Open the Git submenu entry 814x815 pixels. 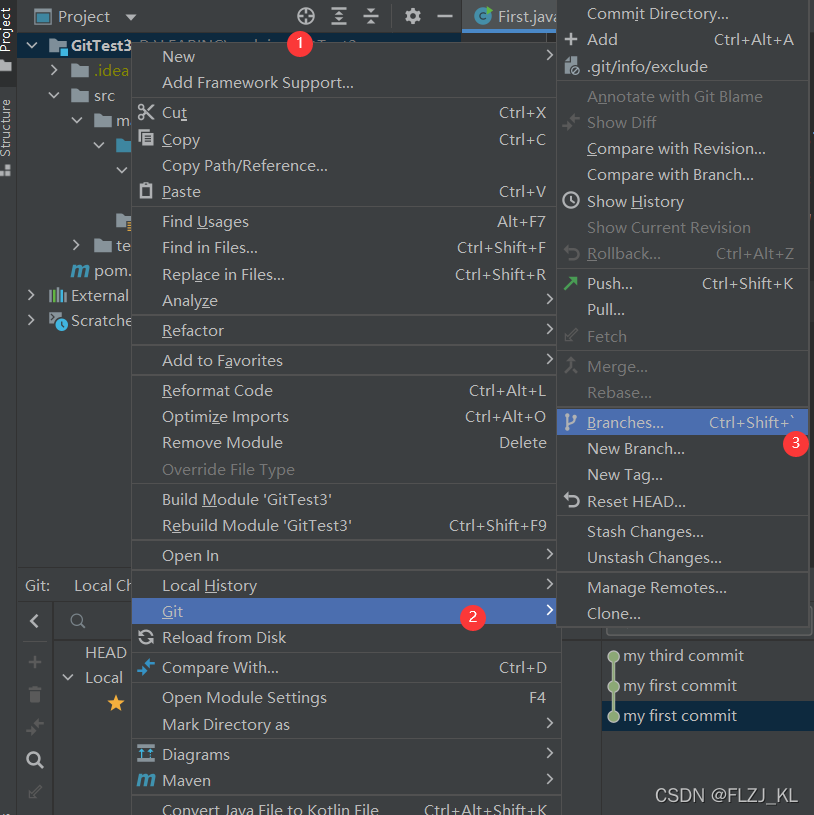tap(344, 611)
